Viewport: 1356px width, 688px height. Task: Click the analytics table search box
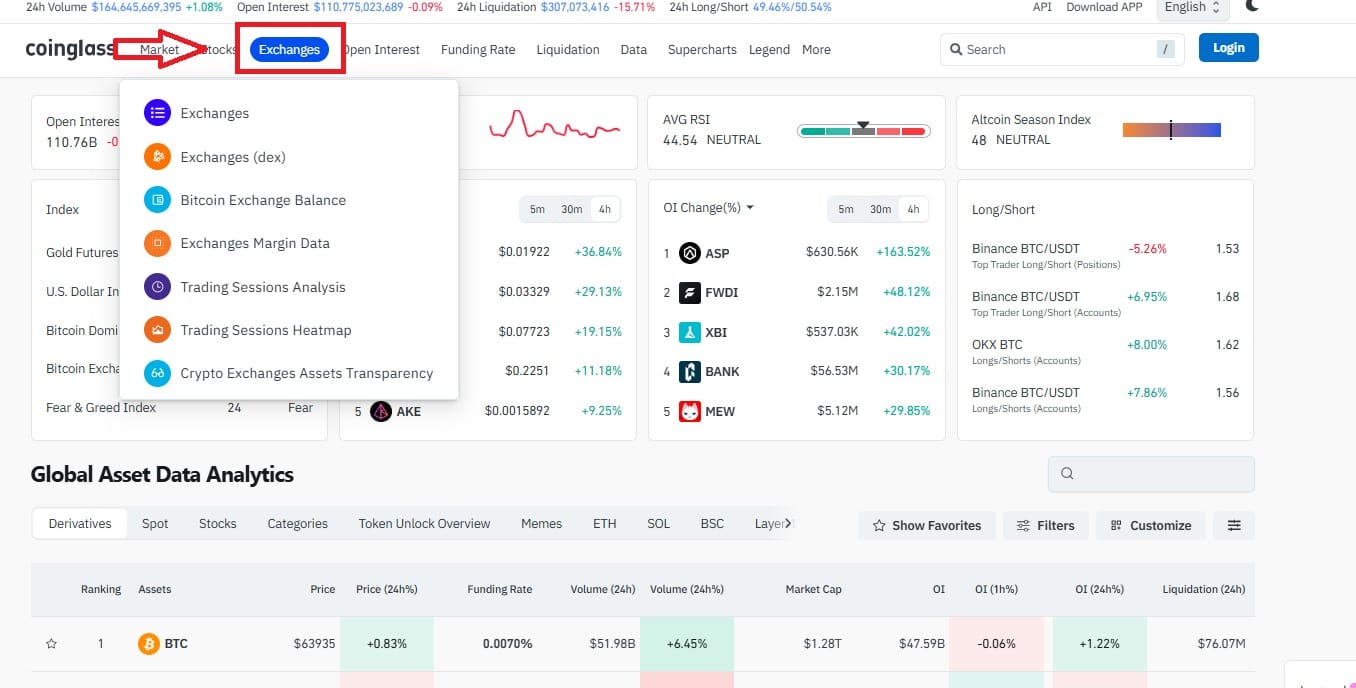tap(1151, 474)
